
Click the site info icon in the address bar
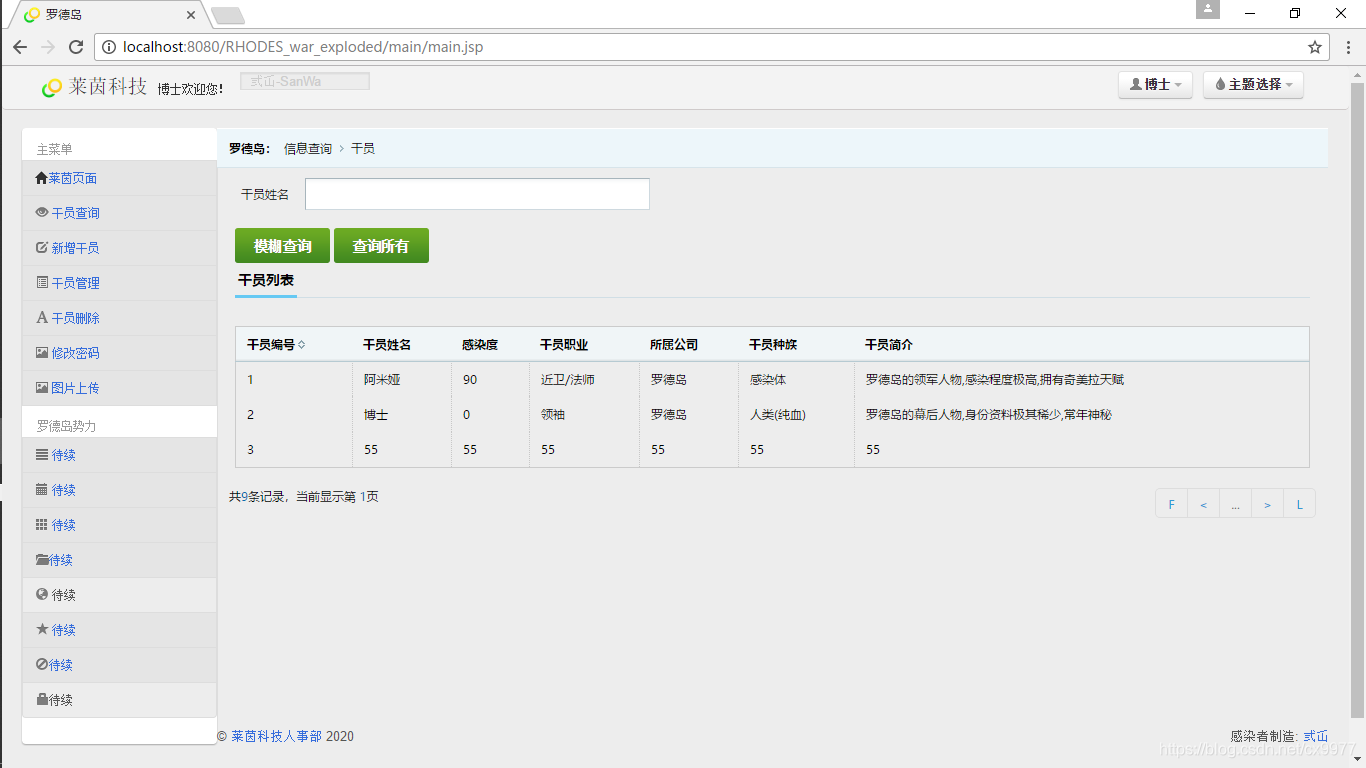[109, 47]
